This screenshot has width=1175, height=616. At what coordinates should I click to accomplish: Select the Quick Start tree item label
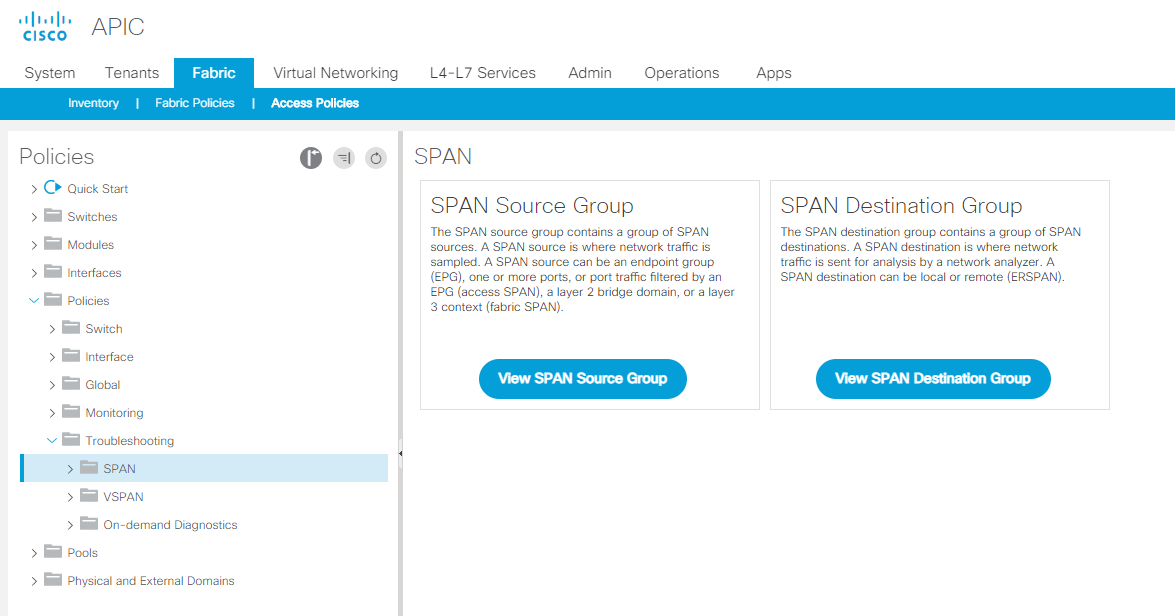tap(97, 189)
